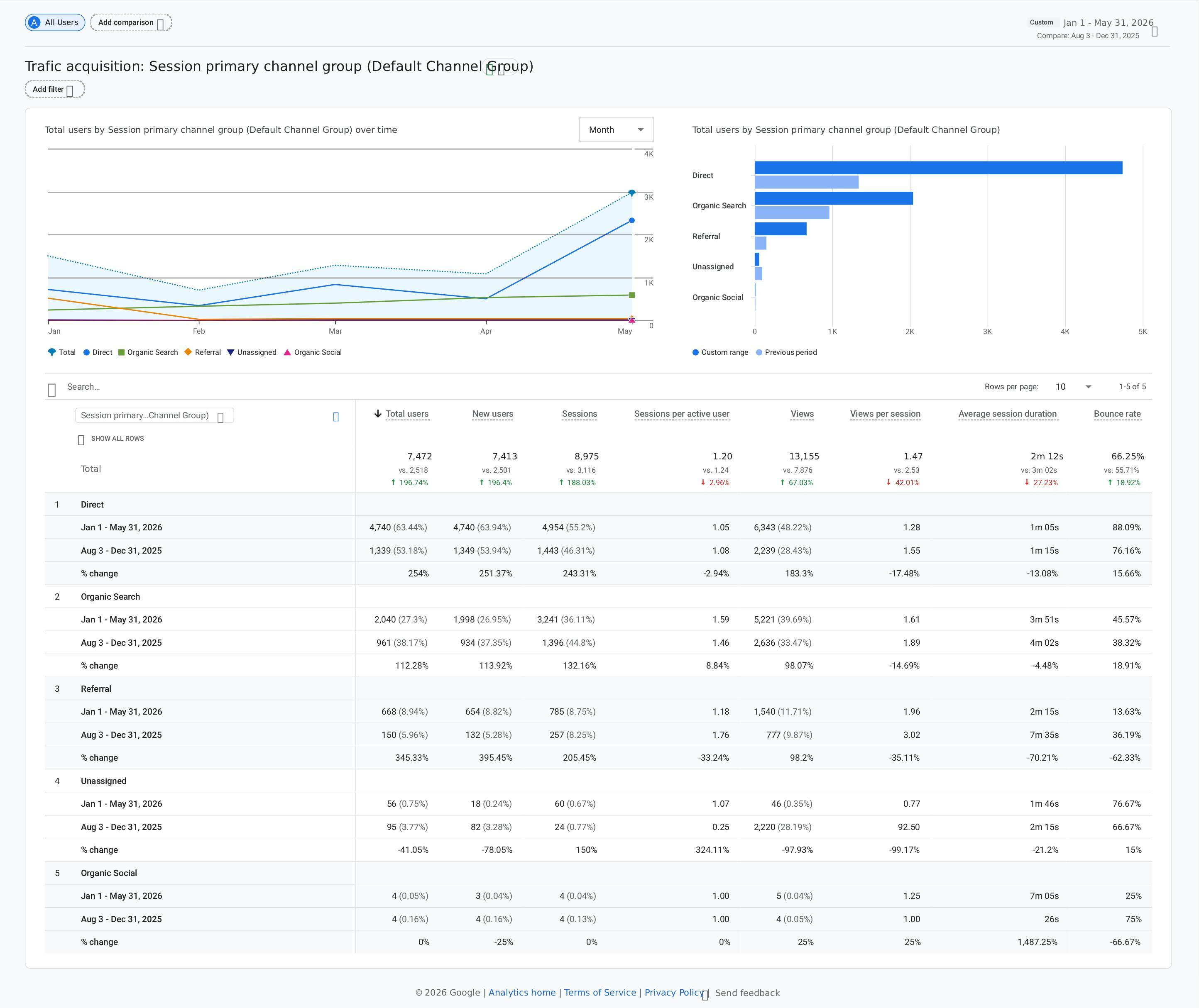Click the search icon in the table toolbar
Image resolution: width=1199 pixels, height=1008 pixels.
point(52,390)
